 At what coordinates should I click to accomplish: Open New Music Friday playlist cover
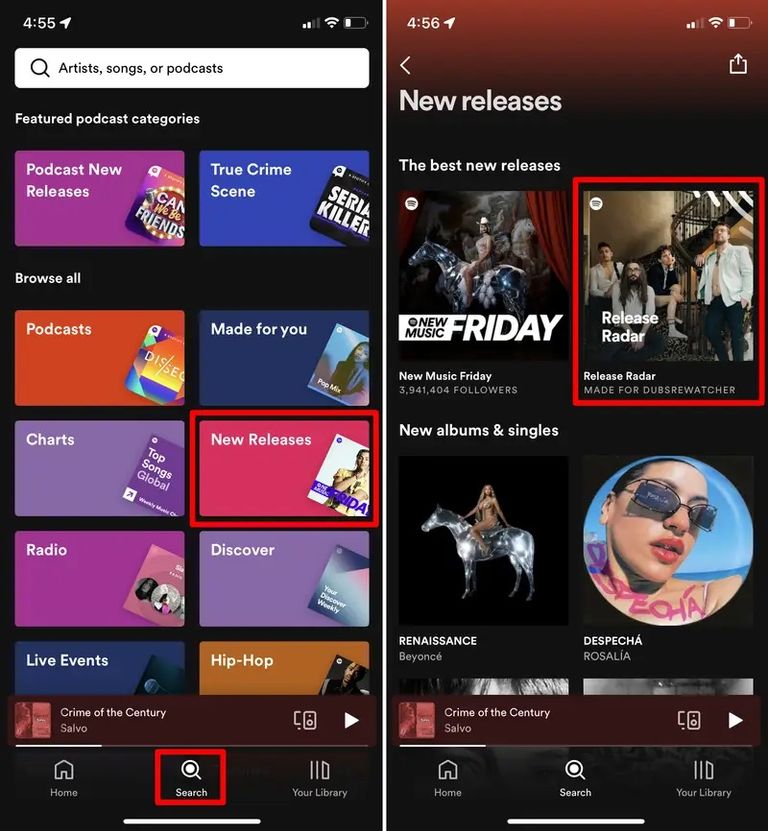(x=483, y=276)
